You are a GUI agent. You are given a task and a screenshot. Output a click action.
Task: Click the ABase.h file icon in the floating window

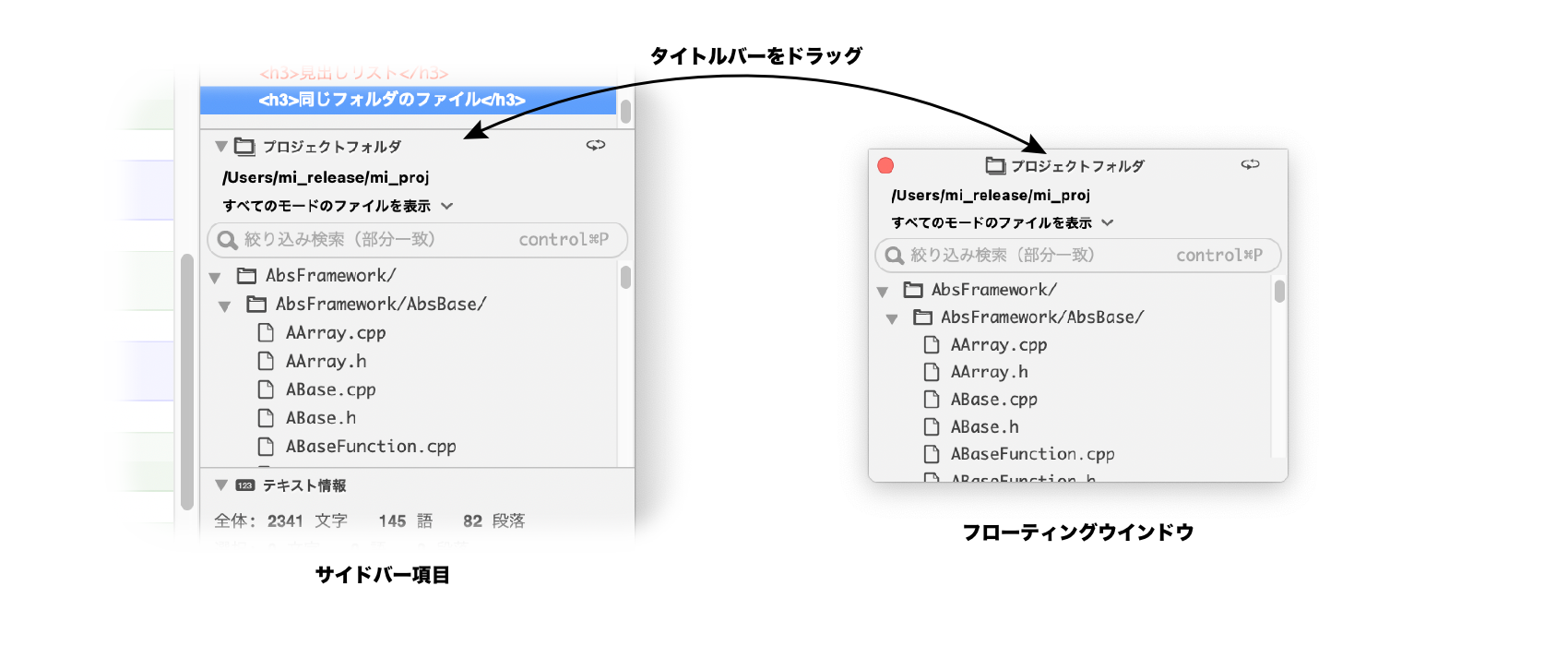[x=932, y=426]
